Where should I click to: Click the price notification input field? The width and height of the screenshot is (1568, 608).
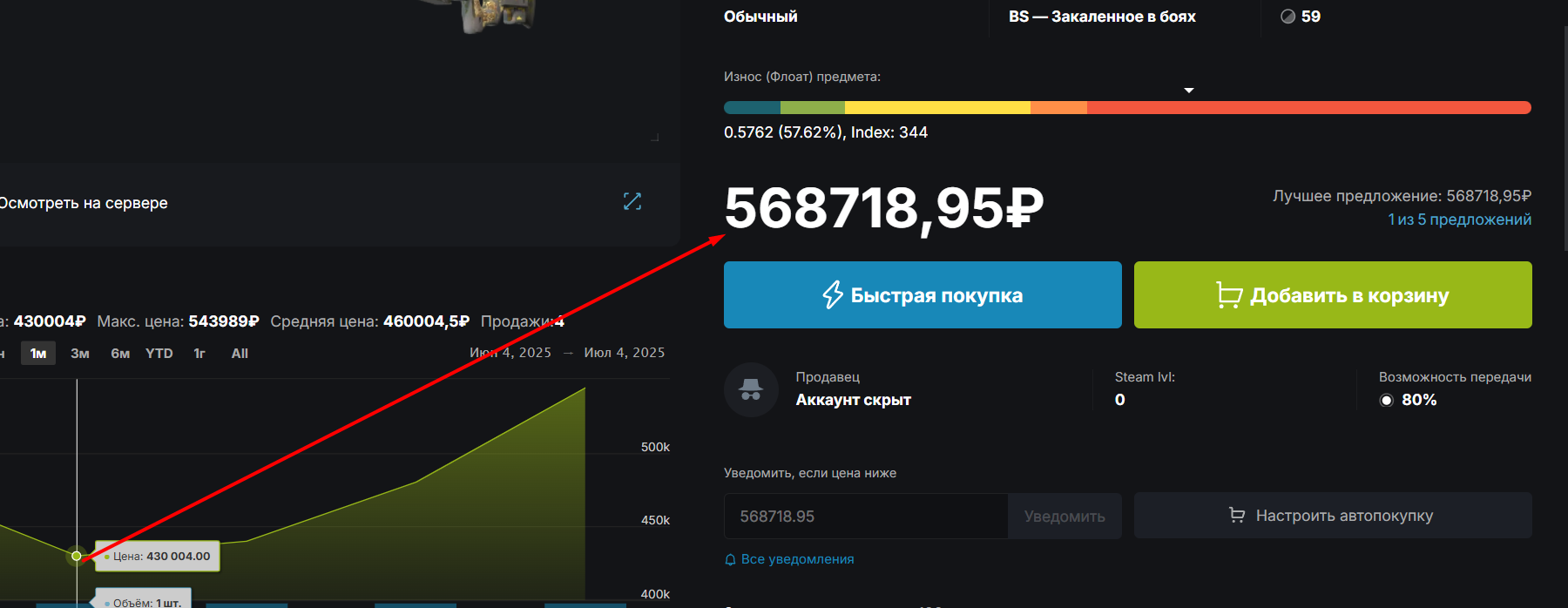point(866,517)
